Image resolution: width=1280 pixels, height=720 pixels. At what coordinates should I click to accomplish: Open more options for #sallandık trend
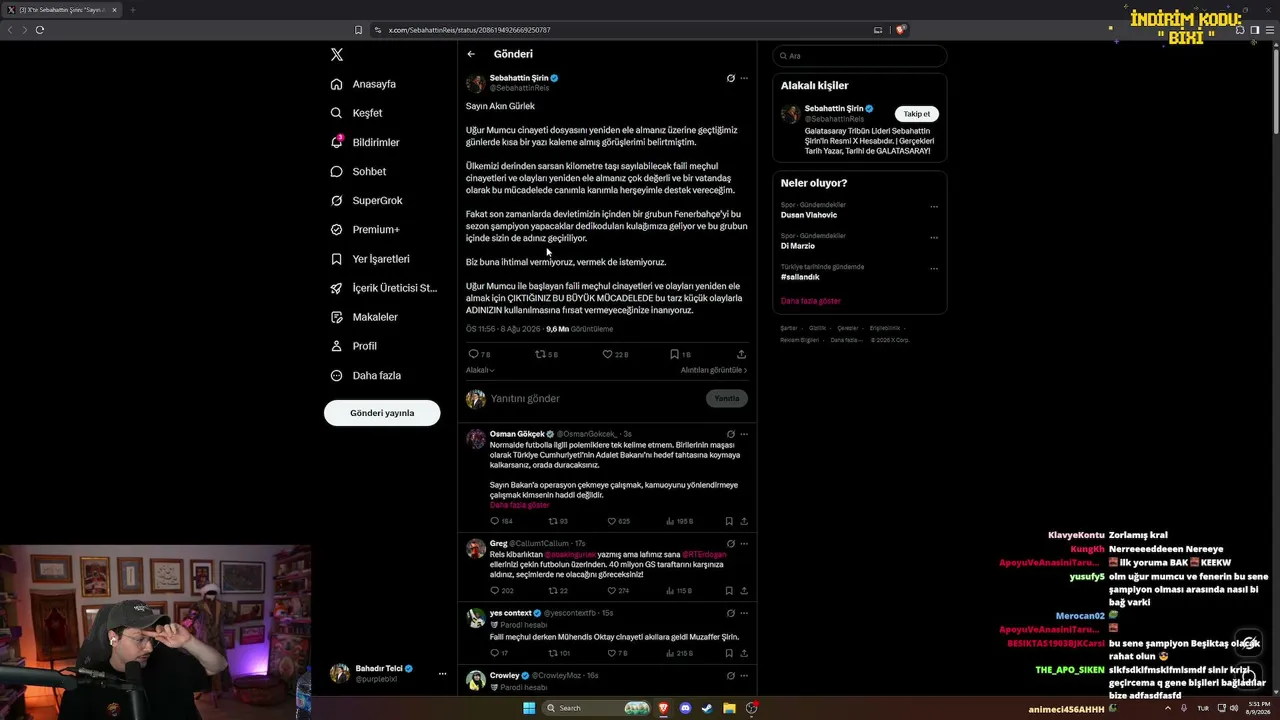point(934,269)
